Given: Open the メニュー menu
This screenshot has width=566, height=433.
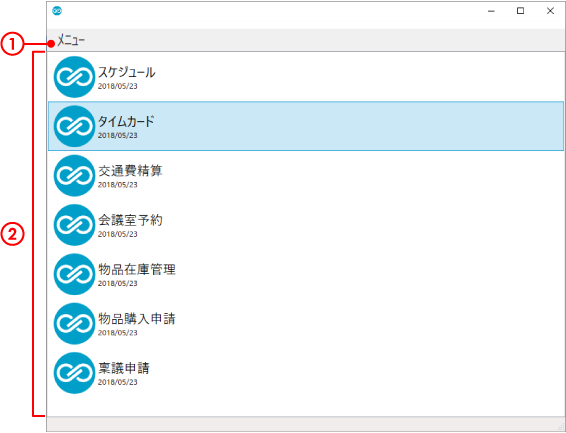Looking at the screenshot, I should pyautogui.click(x=71, y=41).
